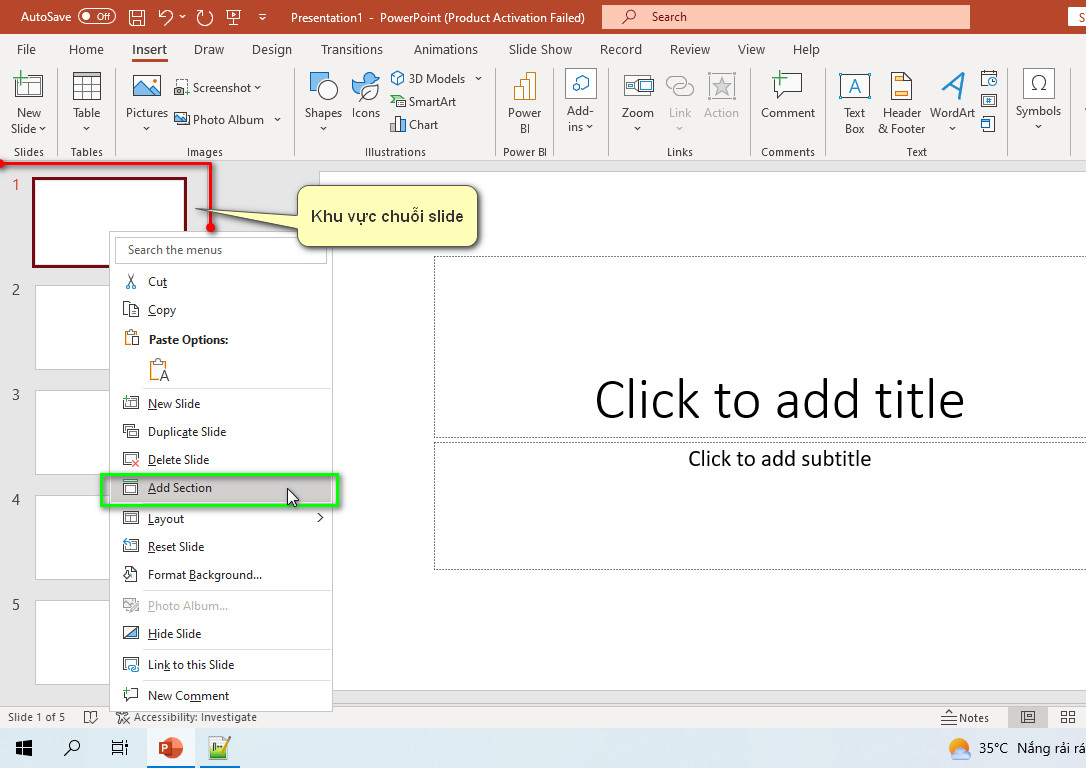Click the Date & Time icon
The height and width of the screenshot is (768, 1086).
(x=989, y=78)
